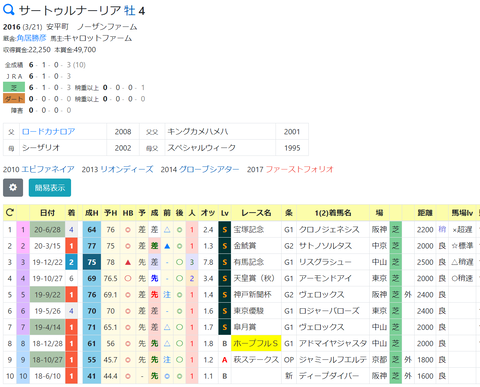Click winner name ロジャーバローズ
Image resolution: width=480 pixels, height=387 pixels.
329,311
